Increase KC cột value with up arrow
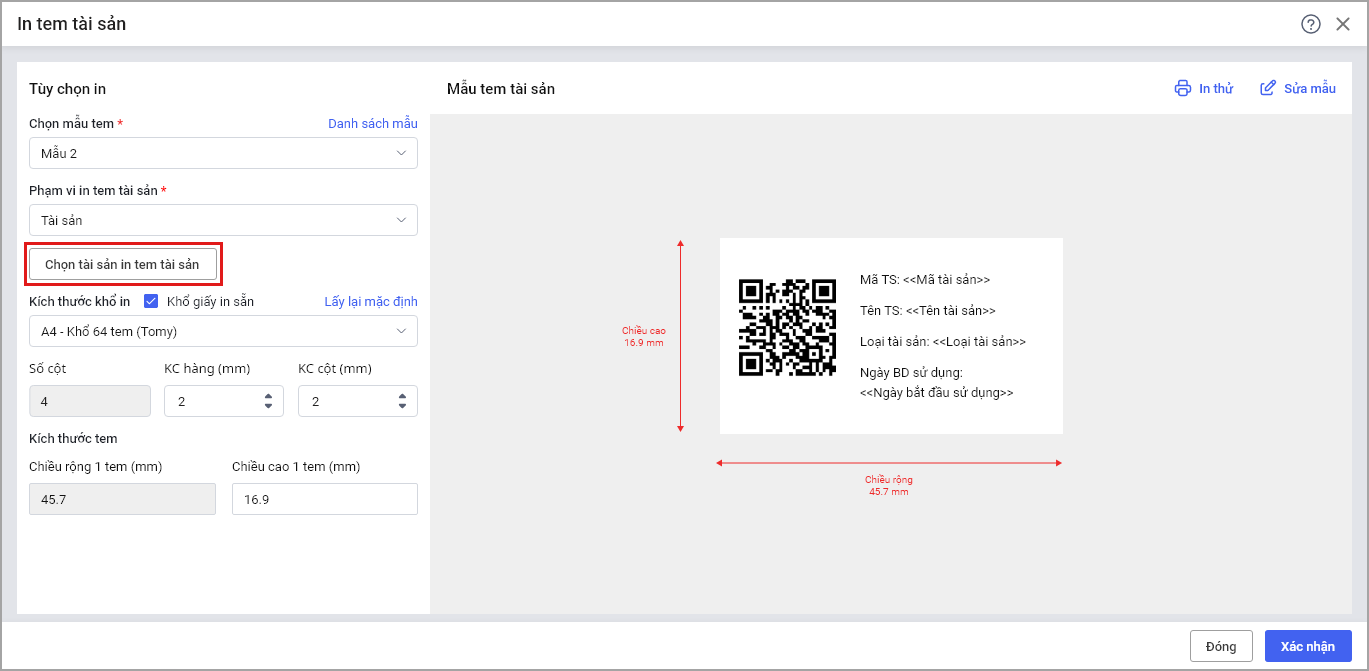The height and width of the screenshot is (671, 1369). coord(402,396)
